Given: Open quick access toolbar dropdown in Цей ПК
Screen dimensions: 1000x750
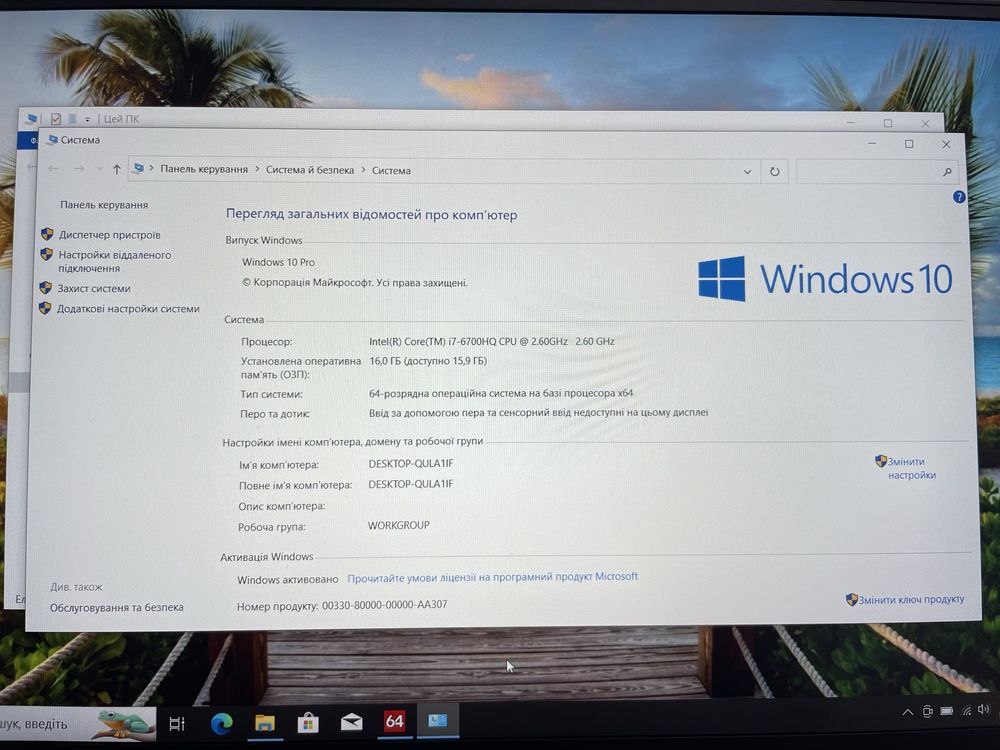Looking at the screenshot, I should (87, 119).
